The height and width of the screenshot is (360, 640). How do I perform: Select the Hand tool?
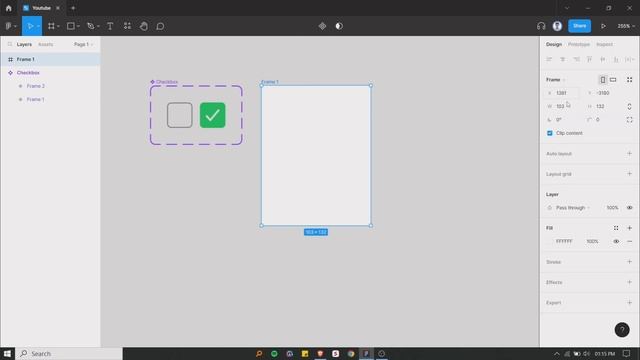coord(144,26)
